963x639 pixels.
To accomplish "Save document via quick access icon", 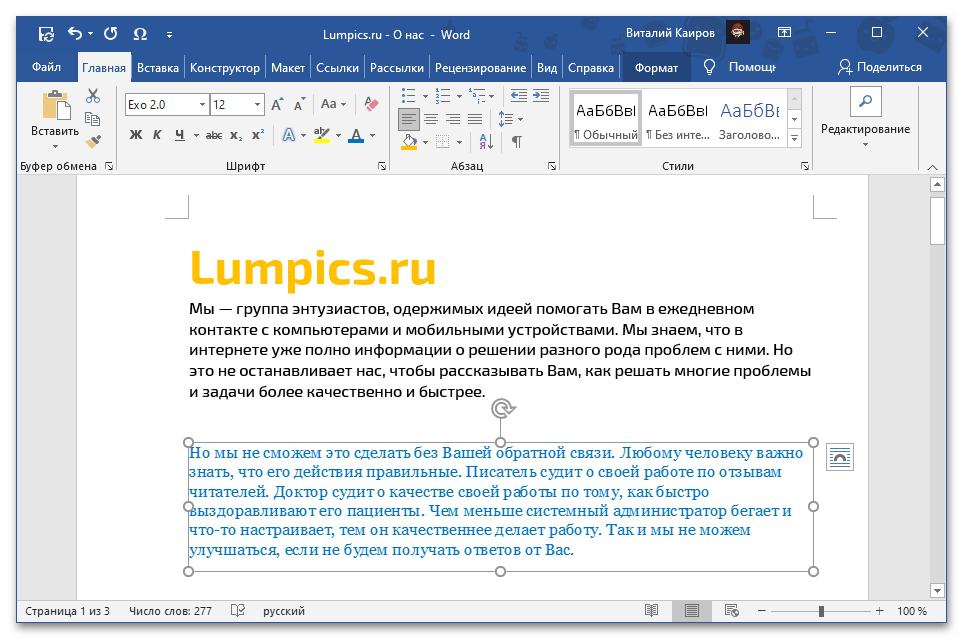I will coord(46,34).
